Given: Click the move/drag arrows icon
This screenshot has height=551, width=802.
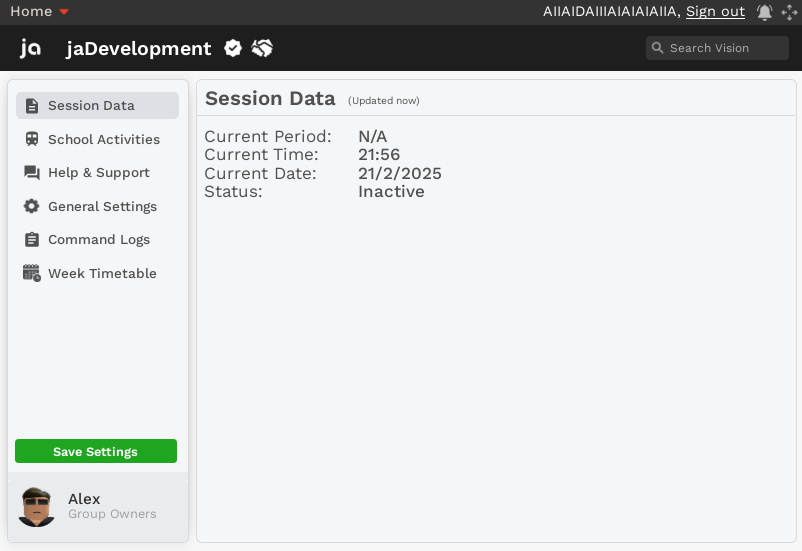Looking at the screenshot, I should click(x=789, y=12).
